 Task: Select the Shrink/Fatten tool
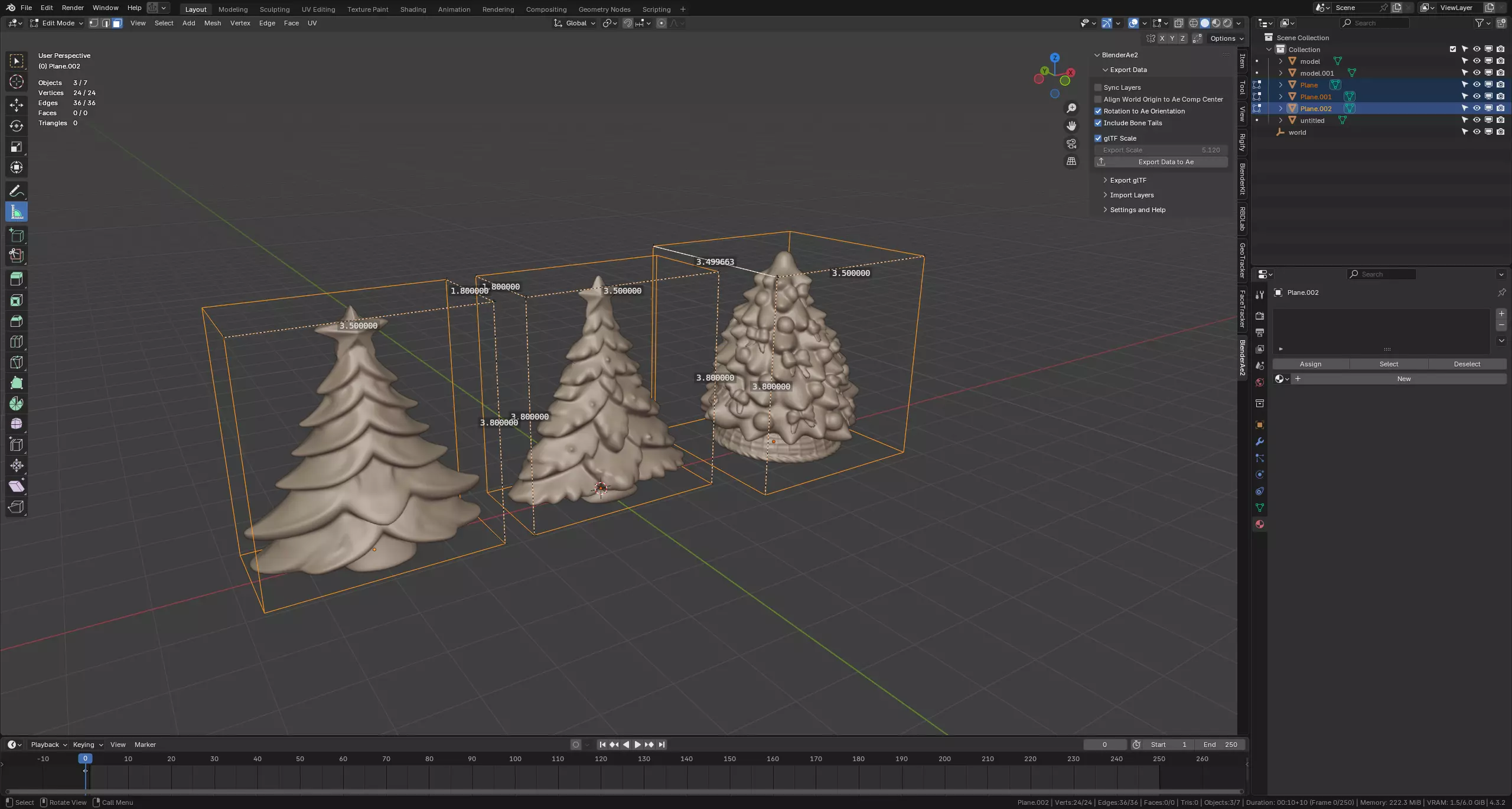(17, 466)
